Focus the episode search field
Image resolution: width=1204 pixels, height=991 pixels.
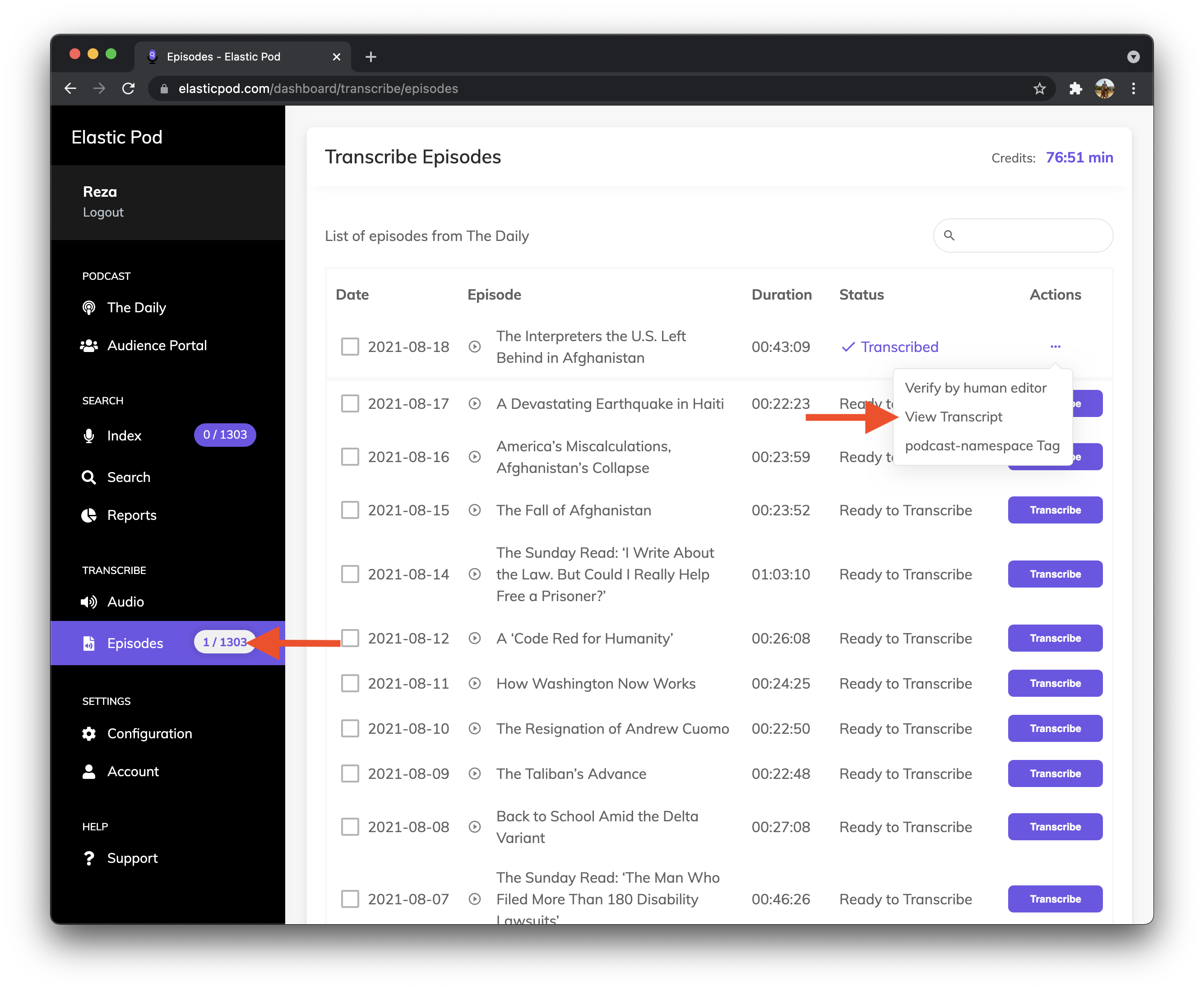pyautogui.click(x=1023, y=235)
